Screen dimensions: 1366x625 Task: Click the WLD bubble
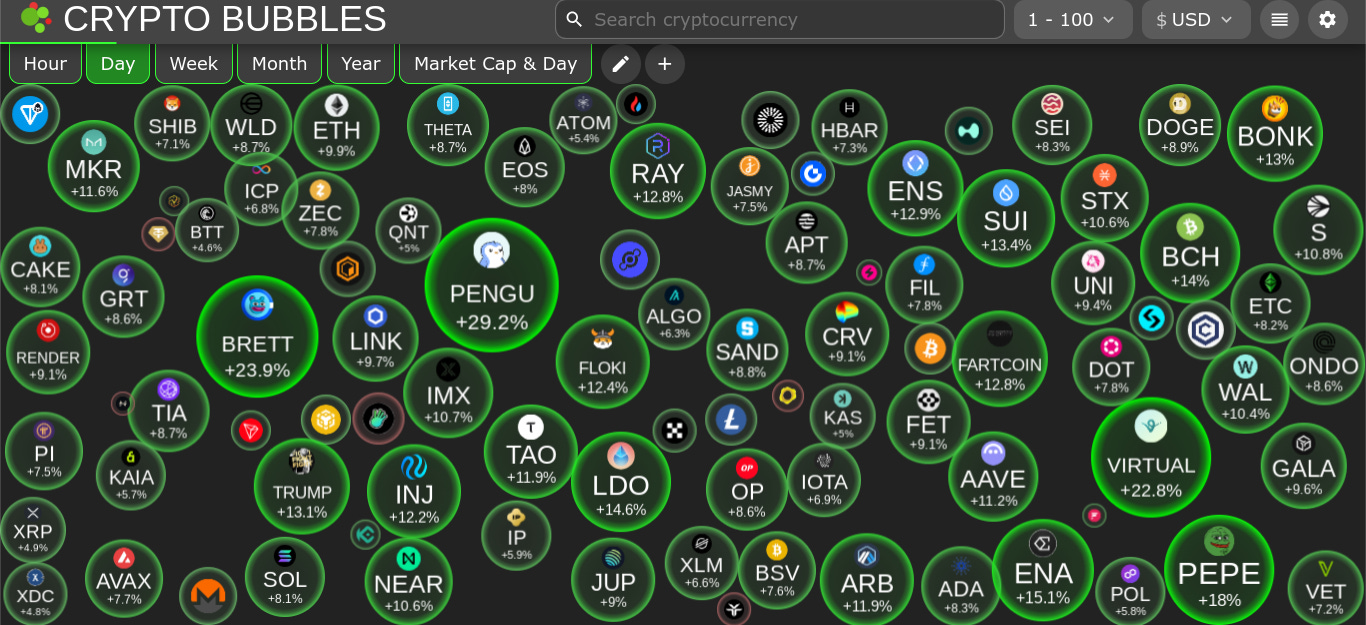251,125
